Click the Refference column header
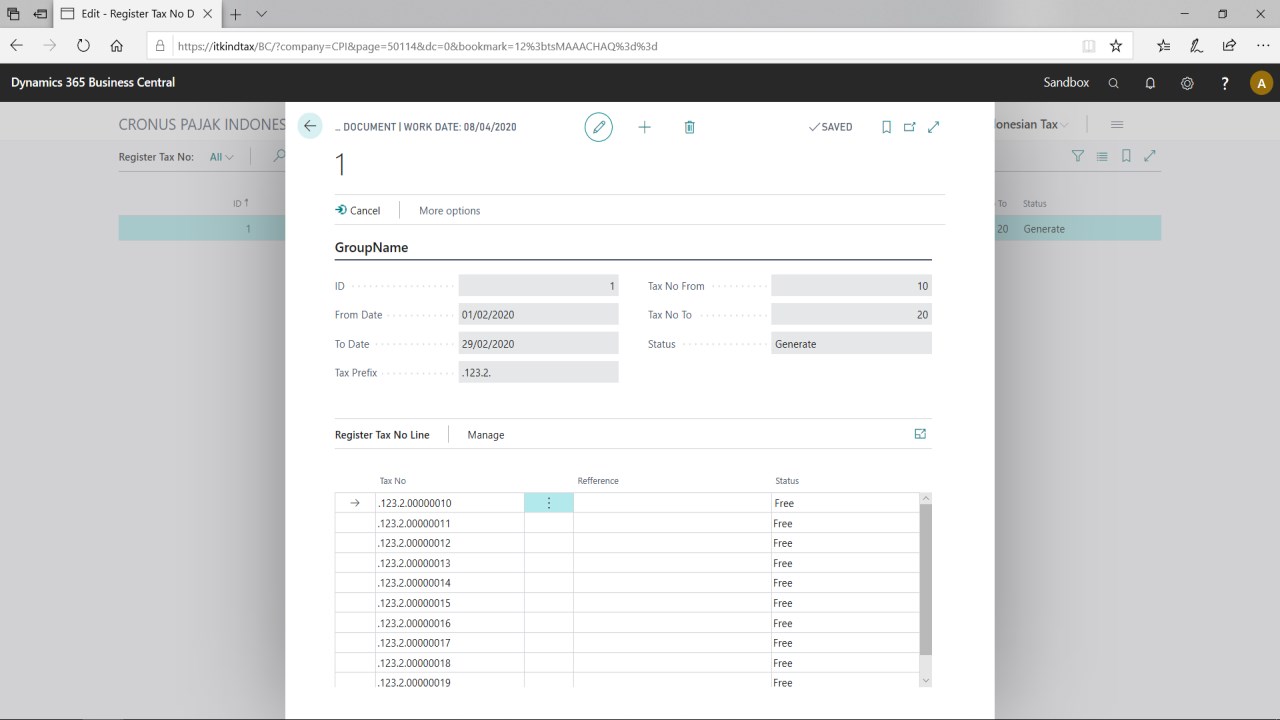1280x720 pixels. (x=598, y=481)
